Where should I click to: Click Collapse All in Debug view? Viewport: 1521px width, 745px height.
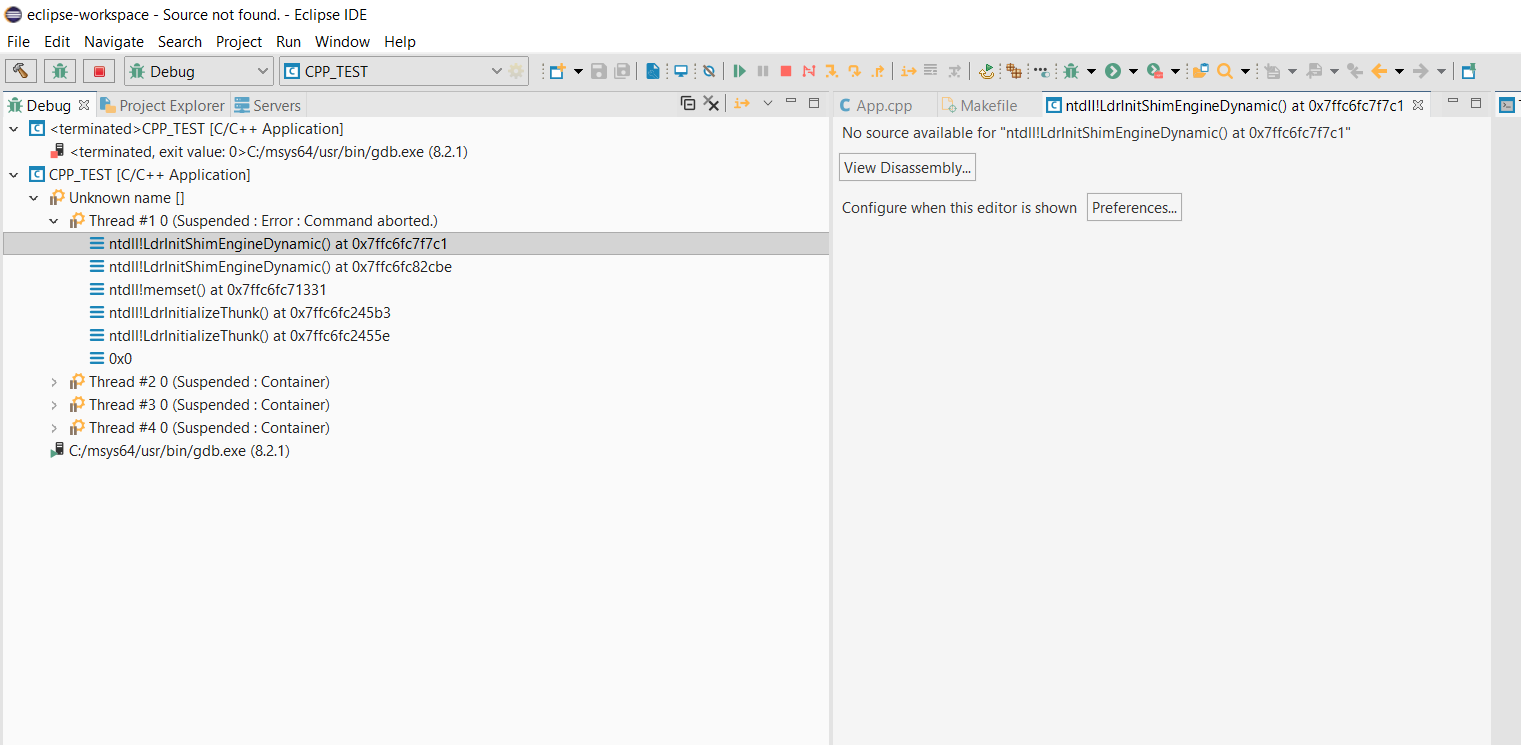click(688, 103)
